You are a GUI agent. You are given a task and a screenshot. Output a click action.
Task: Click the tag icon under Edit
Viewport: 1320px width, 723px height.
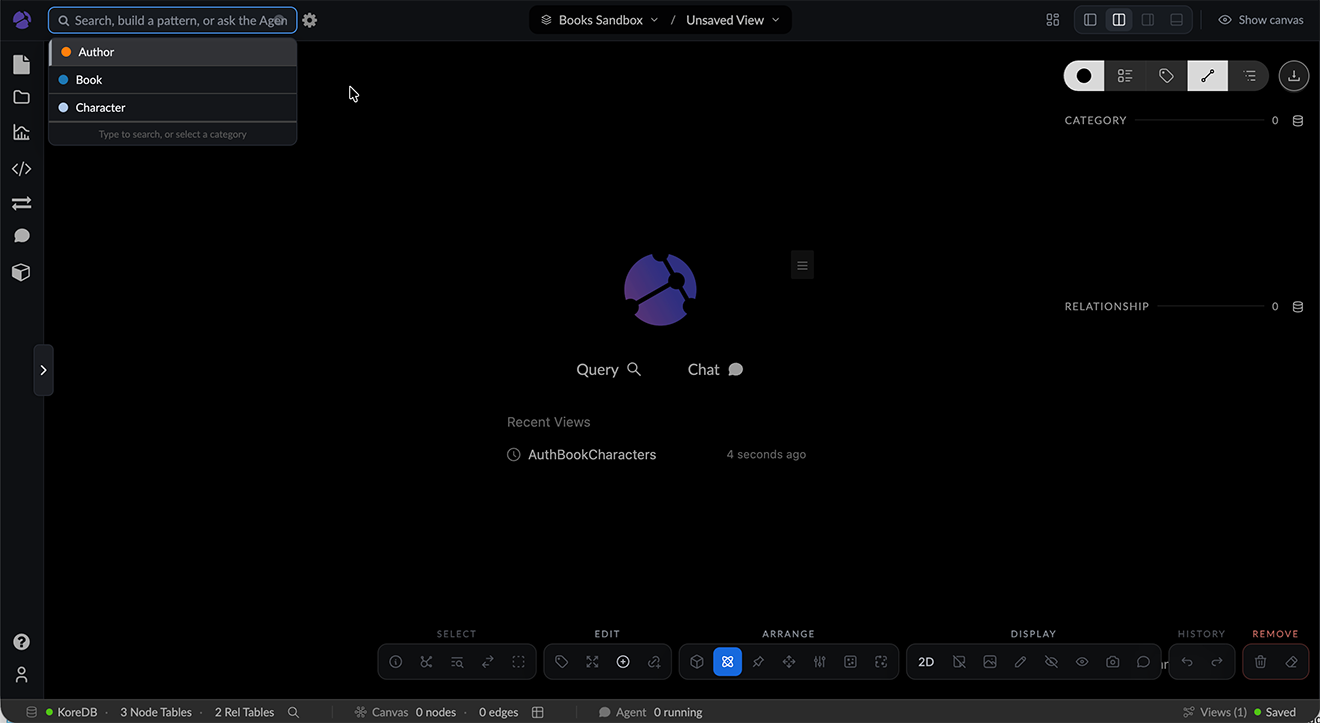point(562,662)
